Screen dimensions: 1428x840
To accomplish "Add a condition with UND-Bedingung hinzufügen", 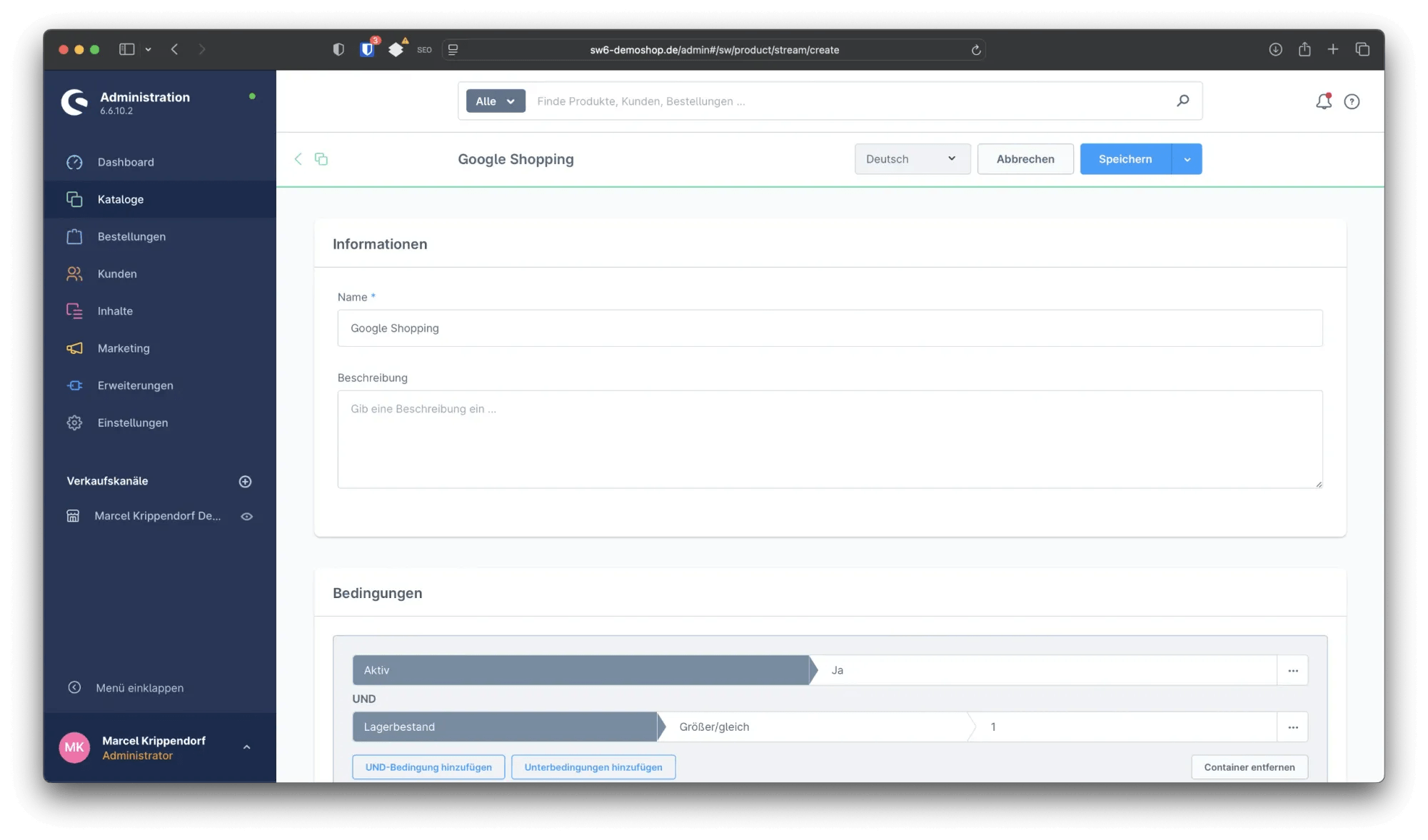I will point(428,766).
